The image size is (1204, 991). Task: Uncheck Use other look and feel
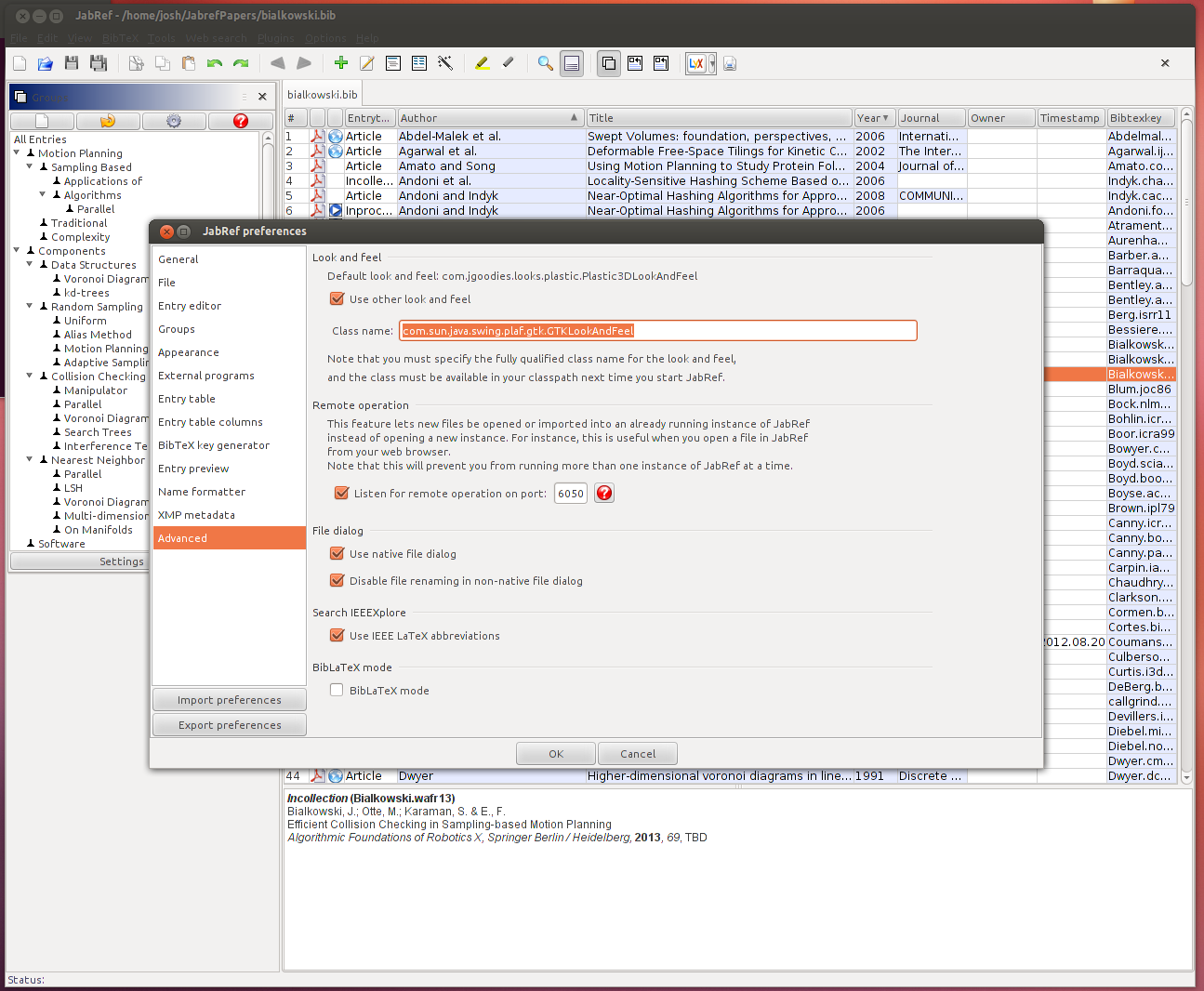click(x=337, y=298)
